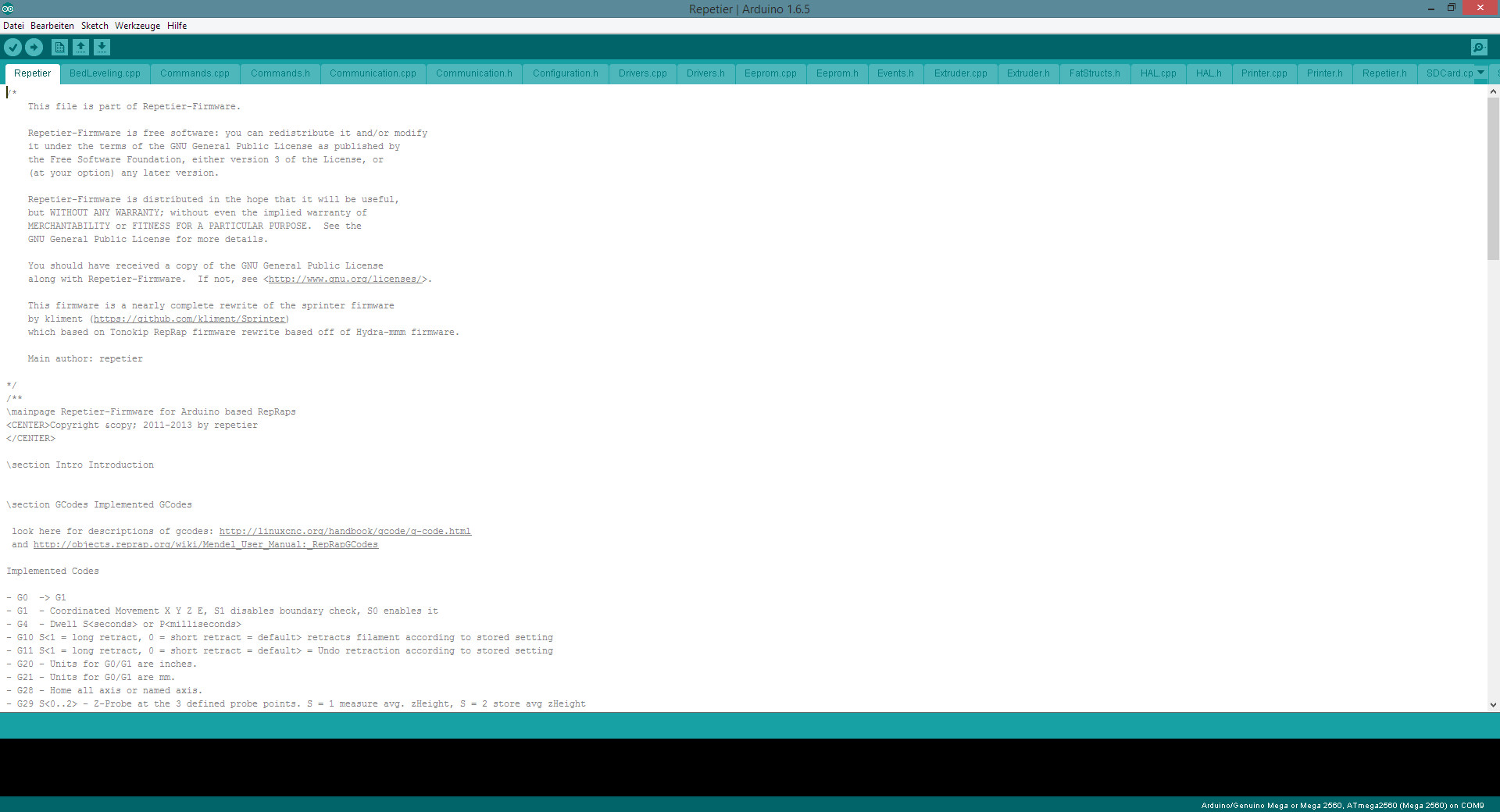This screenshot has height=812, width=1500.
Task: Switch to the Repetier.h tab
Action: point(1384,73)
